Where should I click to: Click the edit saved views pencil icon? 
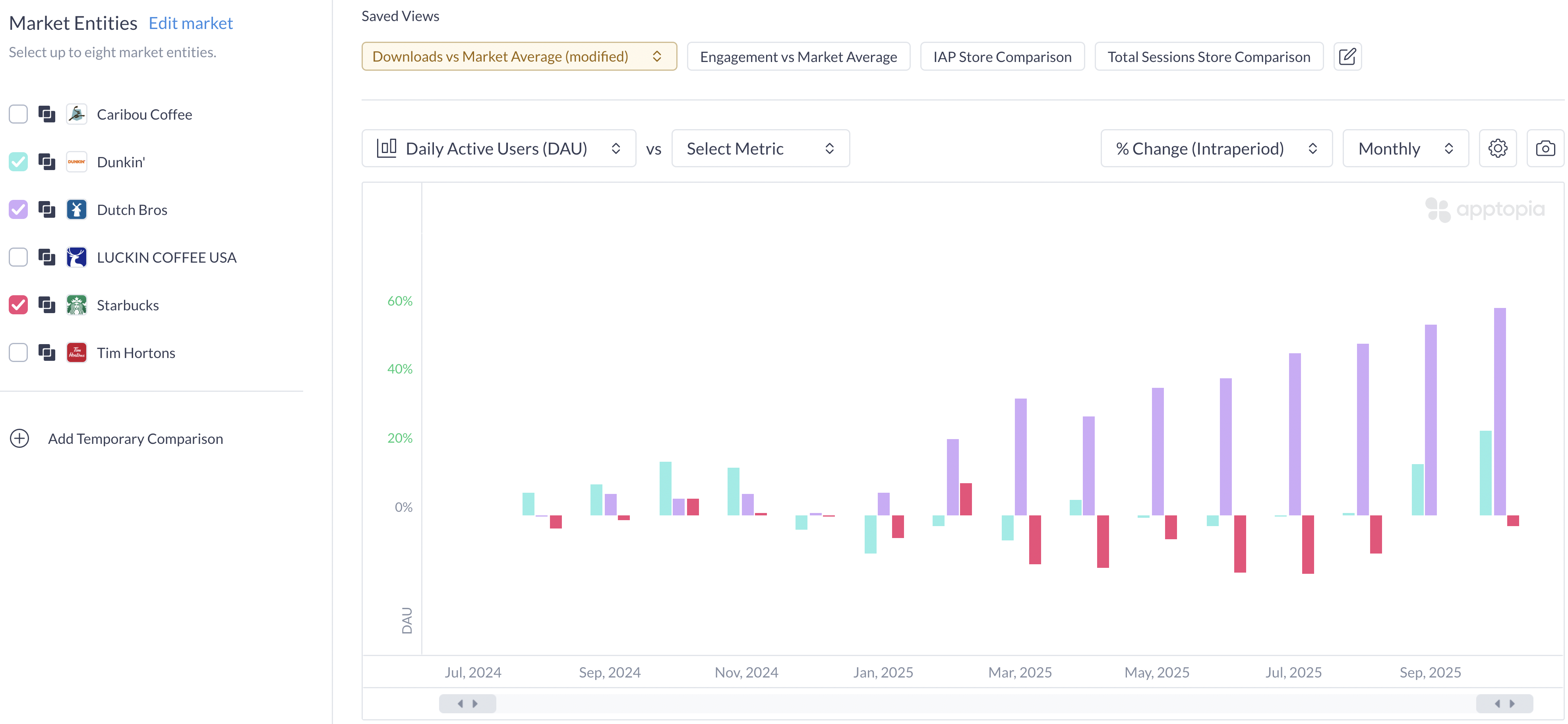[1347, 57]
